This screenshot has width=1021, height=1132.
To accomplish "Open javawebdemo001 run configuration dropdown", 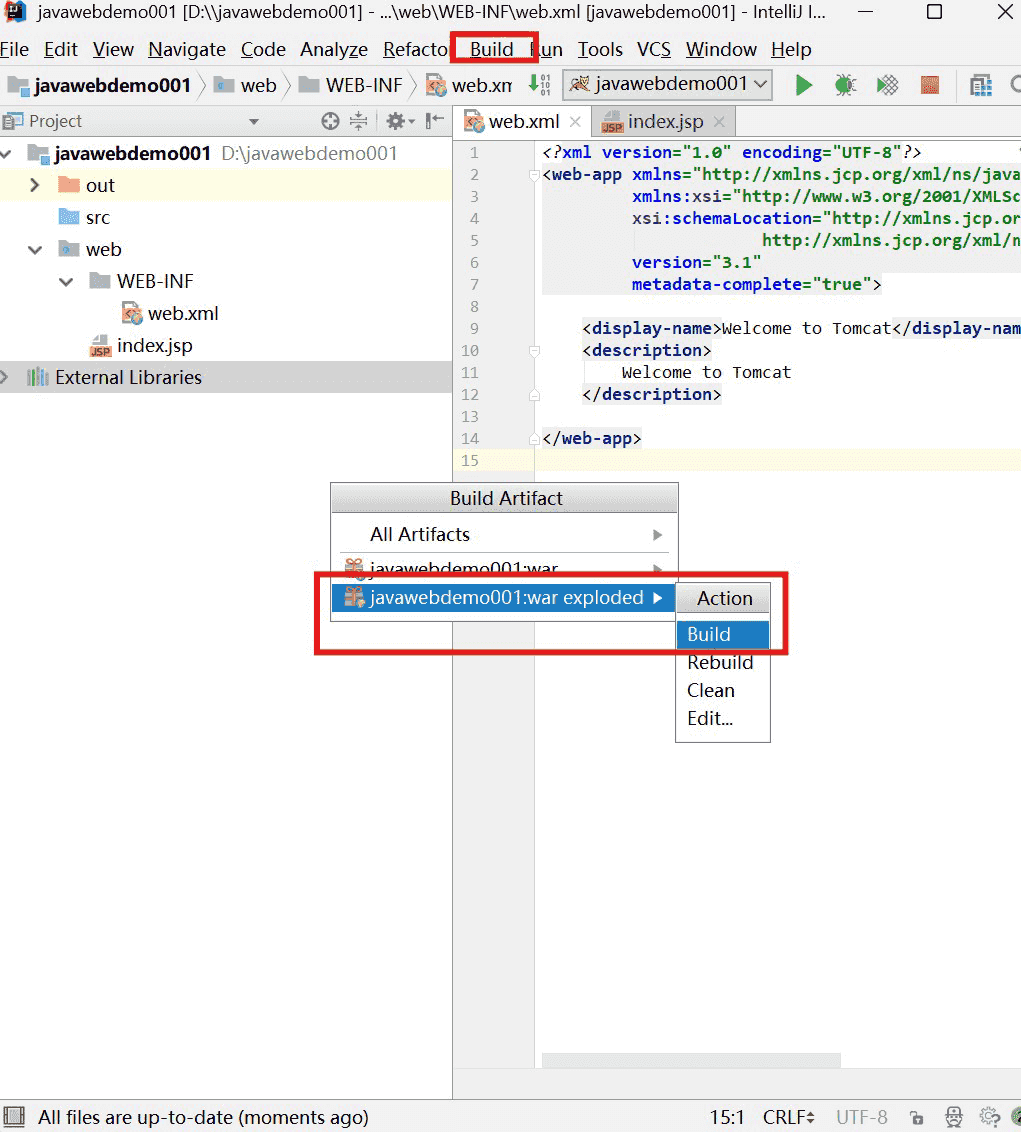I will click(668, 84).
